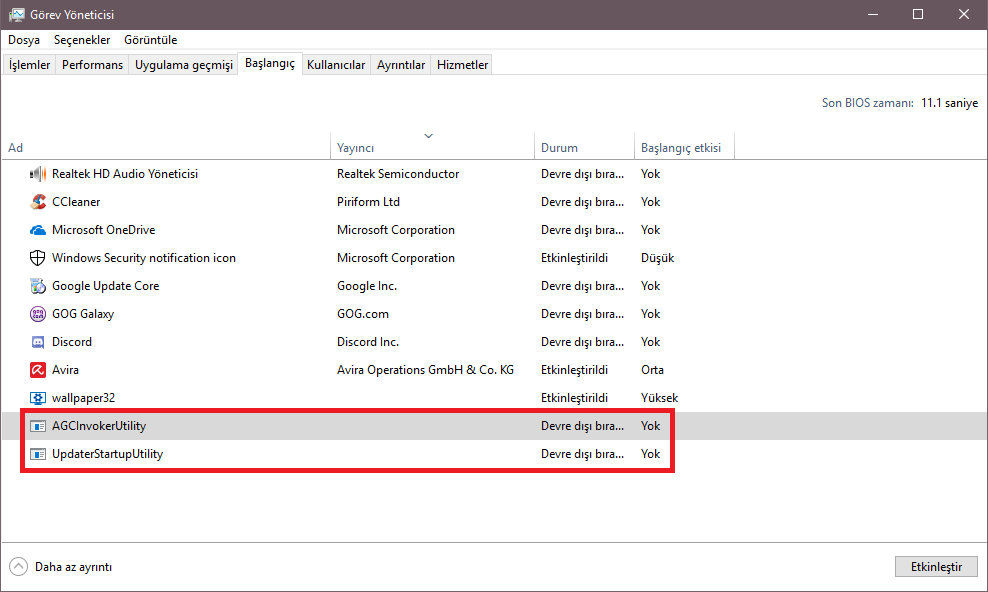Click the Yüksek startup impact value
The image size is (988, 592).
coord(660,398)
